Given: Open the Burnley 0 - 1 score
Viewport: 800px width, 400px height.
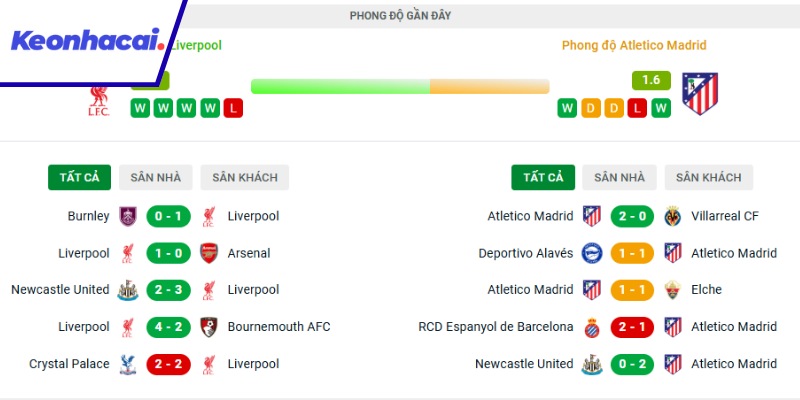Looking at the screenshot, I should point(168,216).
